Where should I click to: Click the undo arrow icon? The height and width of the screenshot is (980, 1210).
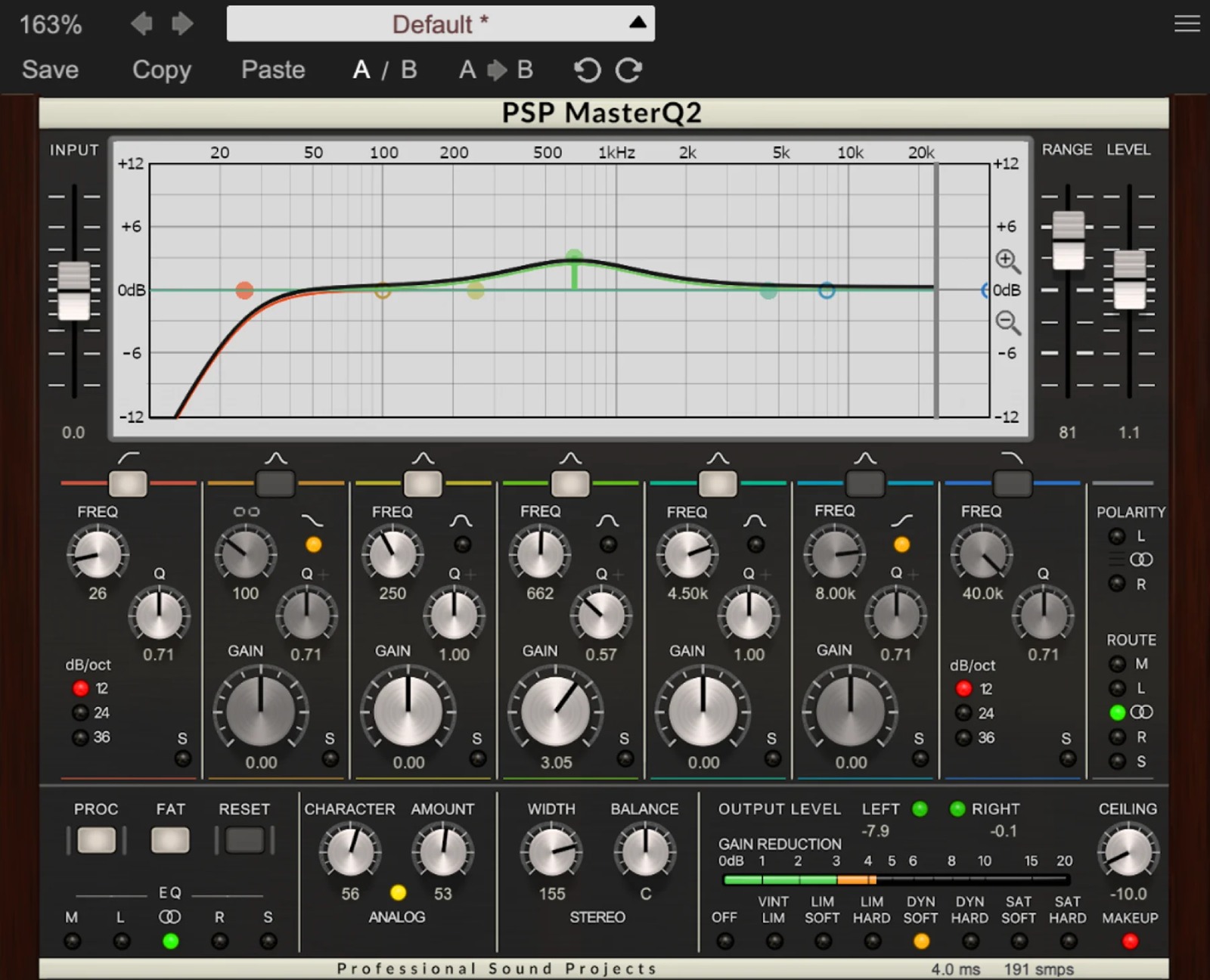coord(587,70)
